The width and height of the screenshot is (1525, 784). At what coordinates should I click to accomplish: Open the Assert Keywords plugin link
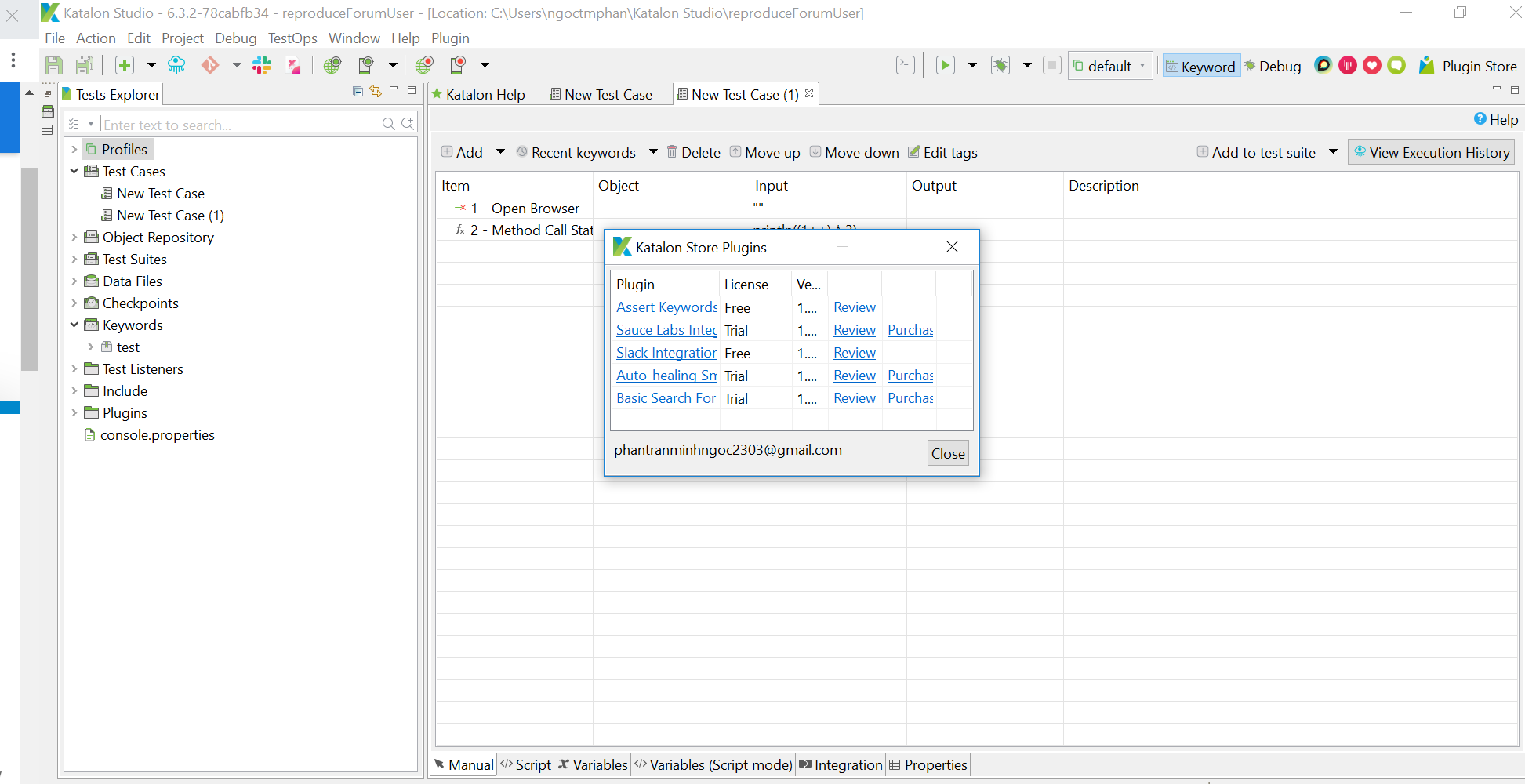[666, 307]
